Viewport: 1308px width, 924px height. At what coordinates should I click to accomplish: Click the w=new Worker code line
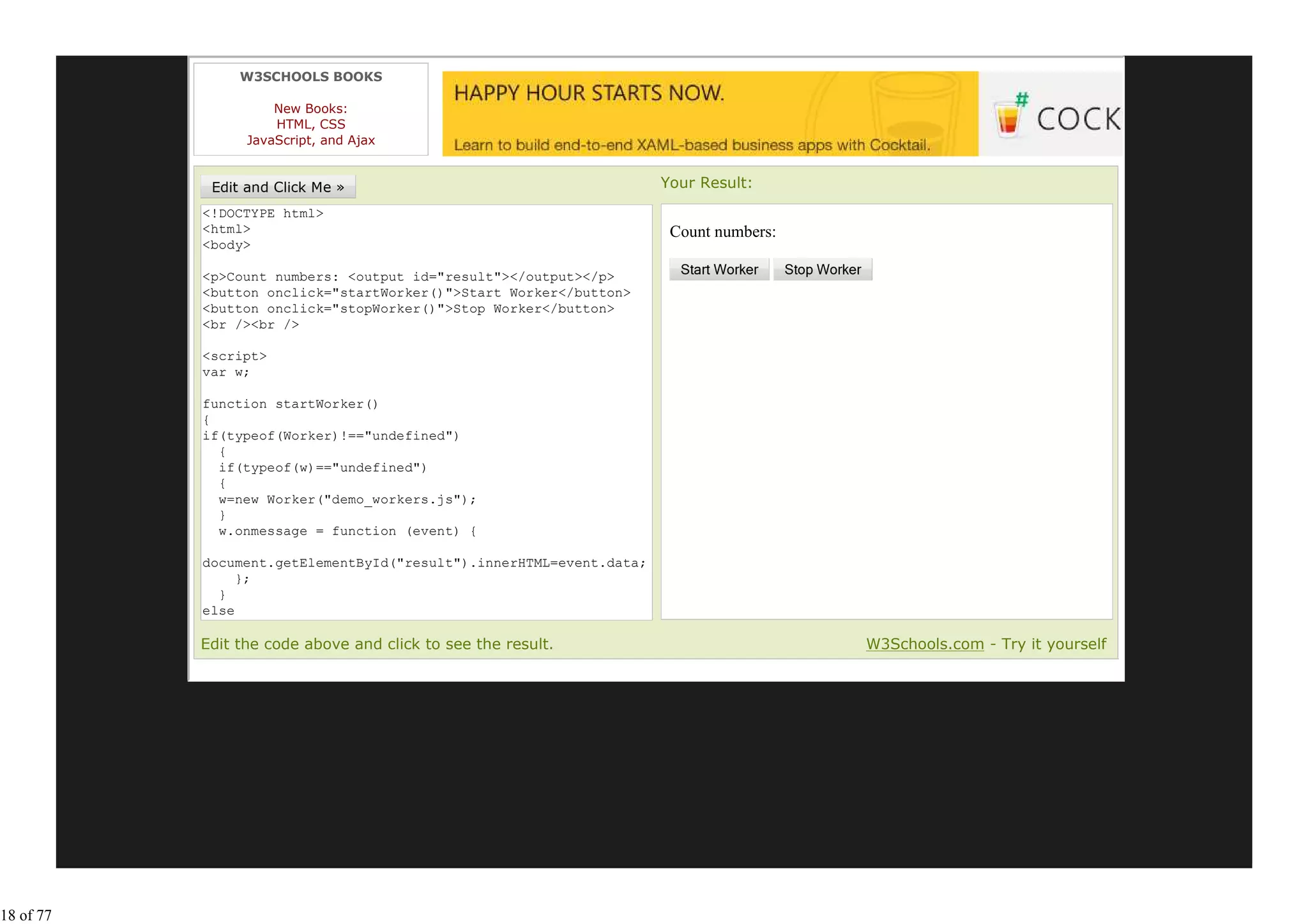[347, 499]
